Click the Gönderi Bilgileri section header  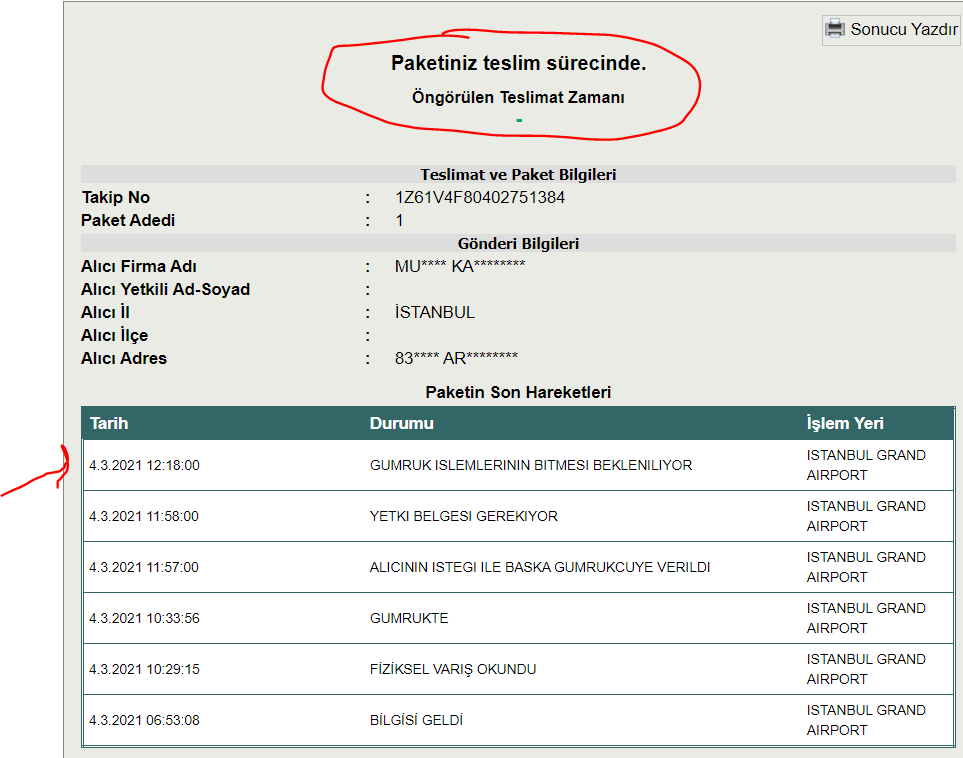click(x=518, y=243)
